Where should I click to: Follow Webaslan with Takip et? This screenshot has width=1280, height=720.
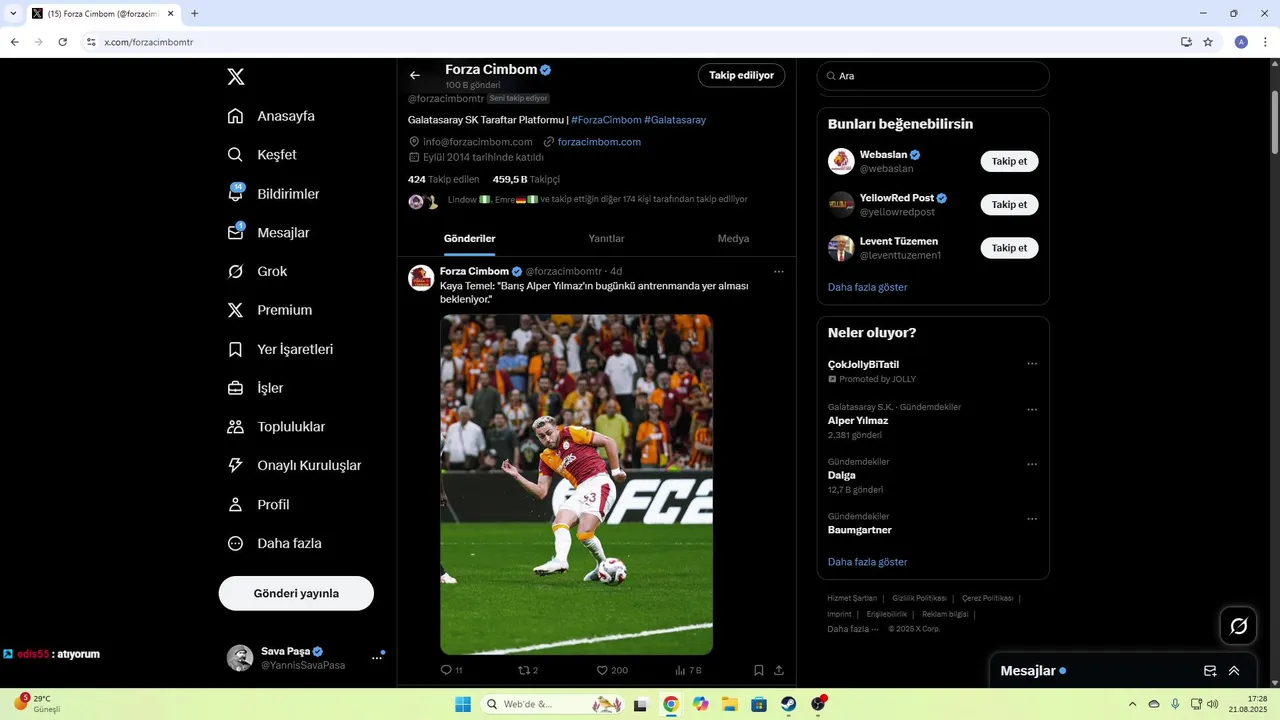click(1009, 161)
